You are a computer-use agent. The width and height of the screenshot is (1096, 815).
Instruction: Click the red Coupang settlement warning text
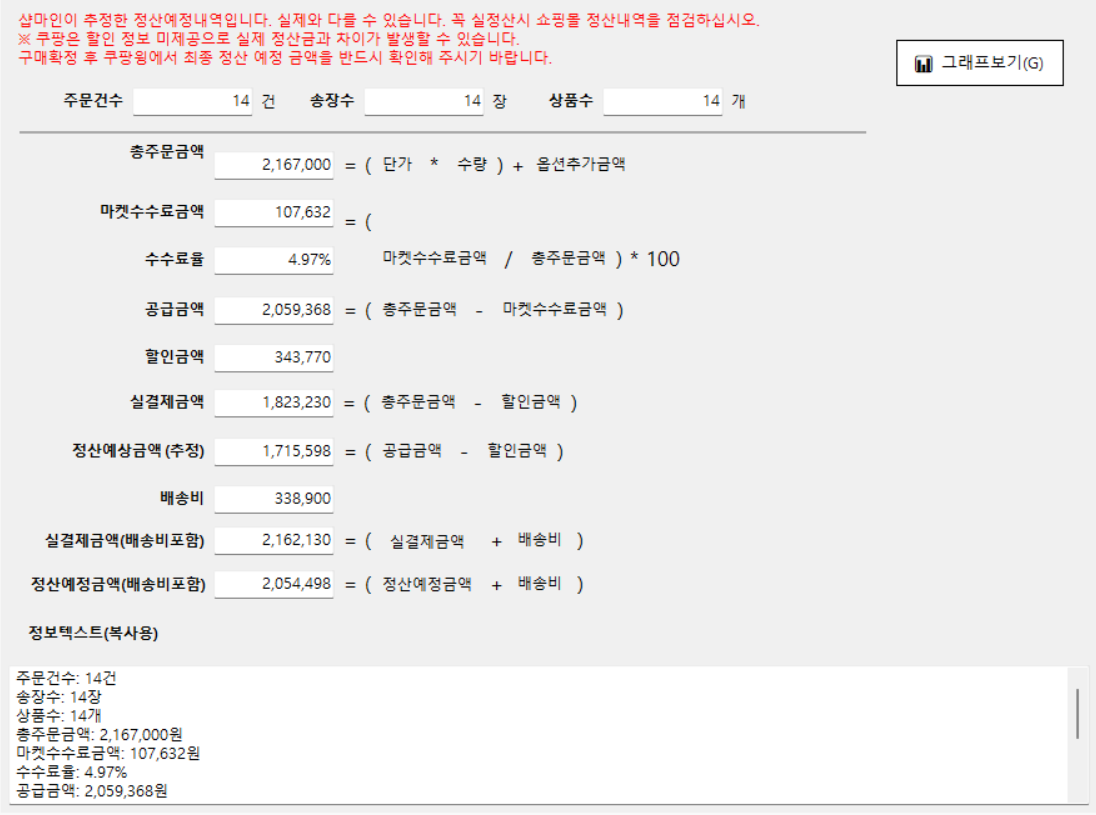268,39
